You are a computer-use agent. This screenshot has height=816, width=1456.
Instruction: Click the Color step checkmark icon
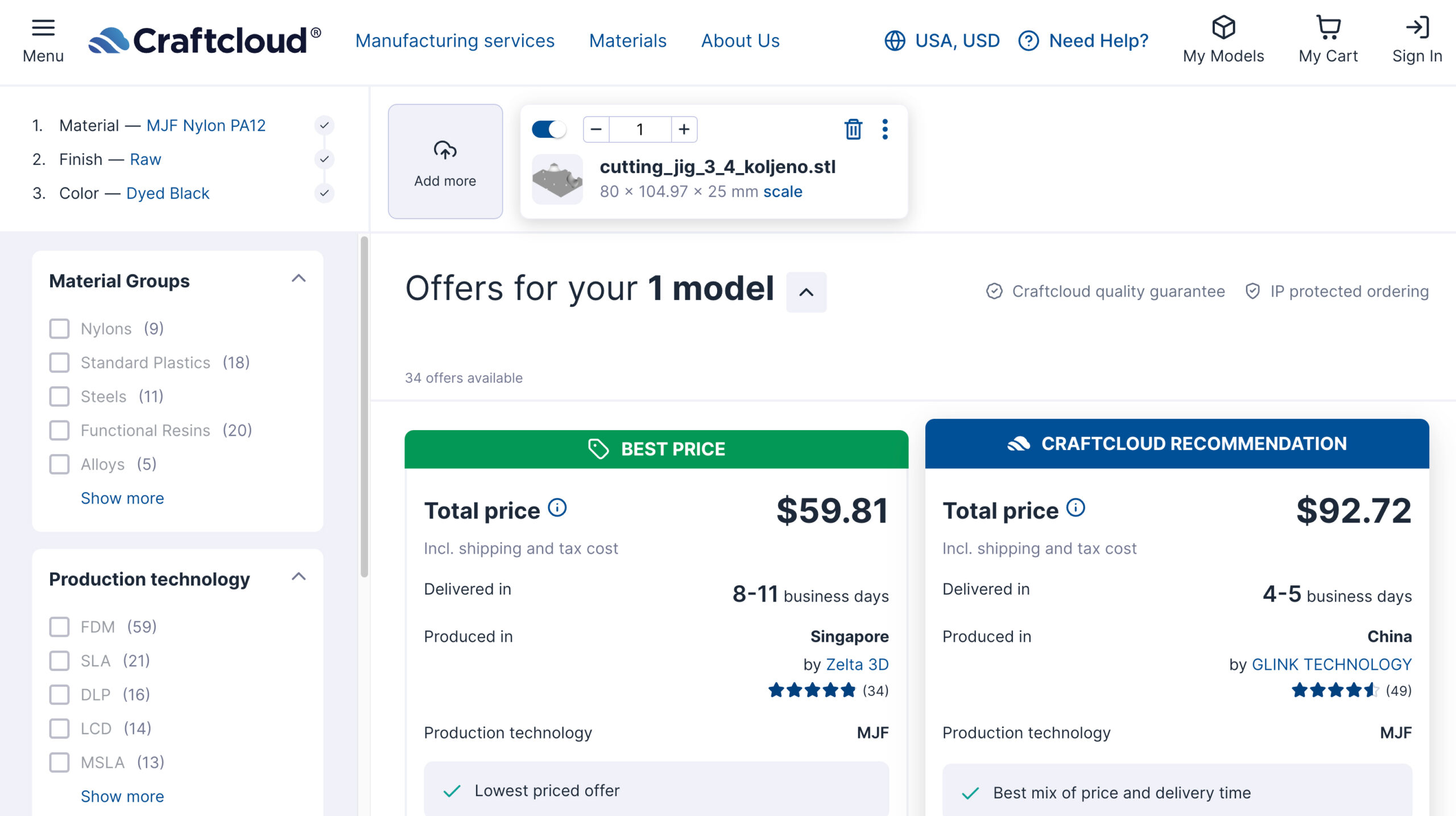(324, 193)
